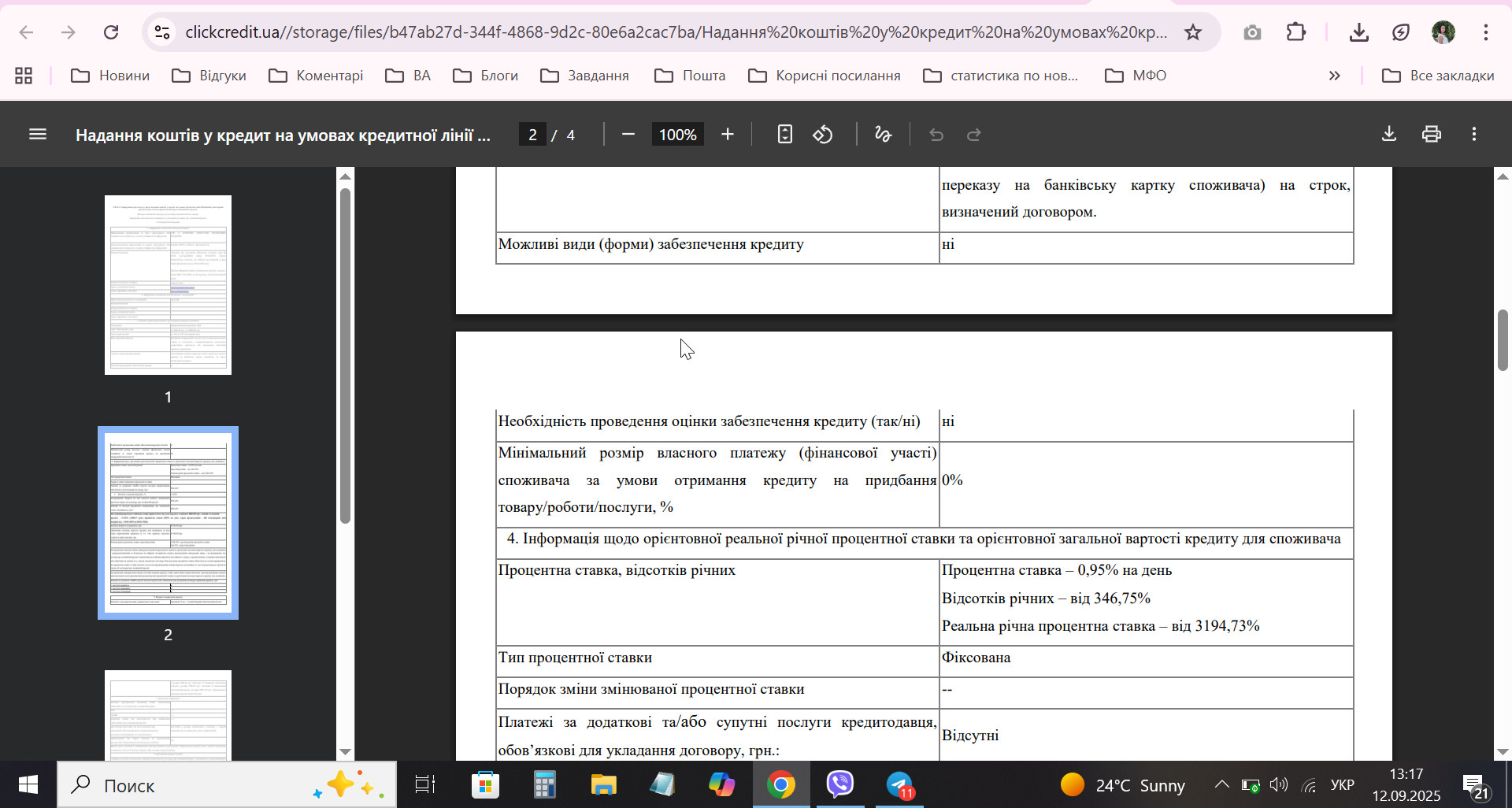
Task: Click the PDF undo arrow
Action: (x=936, y=135)
